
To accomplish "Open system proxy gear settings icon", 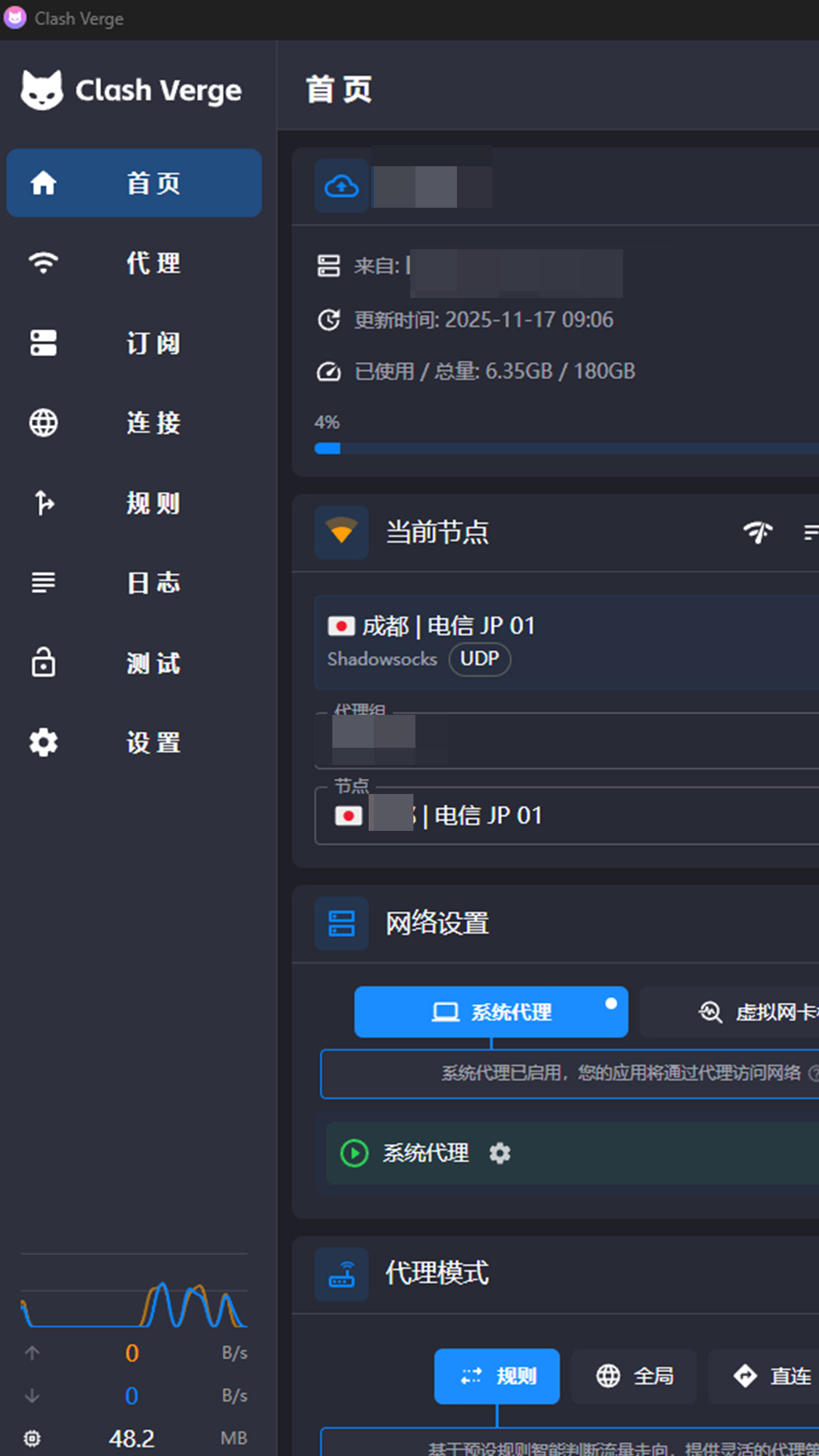I will 500,1153.
